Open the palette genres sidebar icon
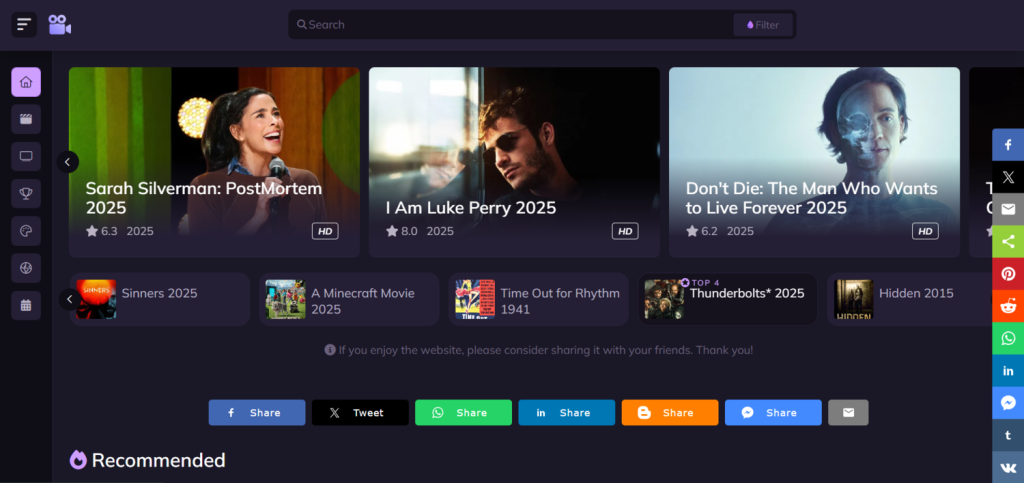 coord(26,230)
